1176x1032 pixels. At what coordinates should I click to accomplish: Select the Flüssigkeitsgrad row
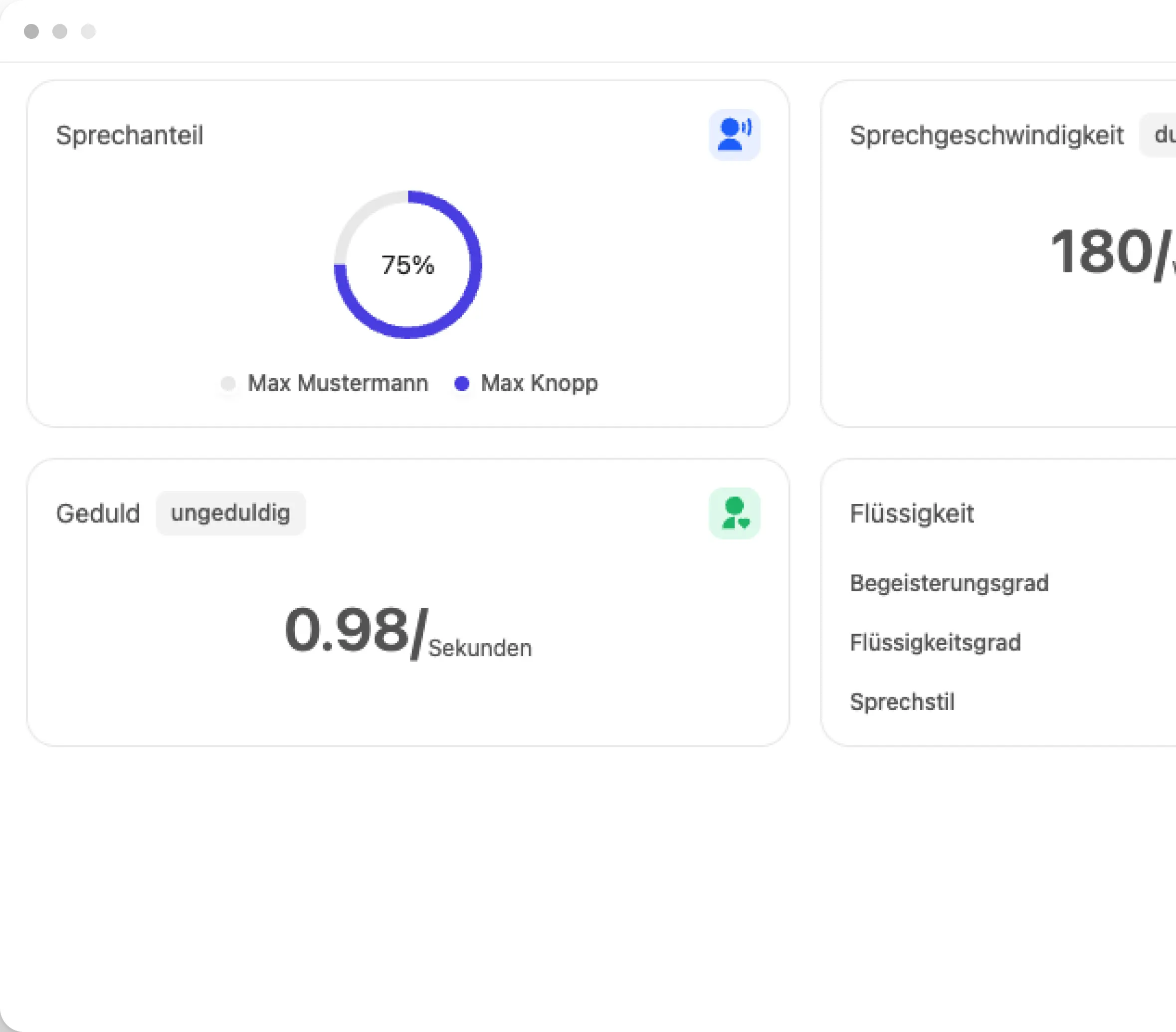tap(935, 643)
